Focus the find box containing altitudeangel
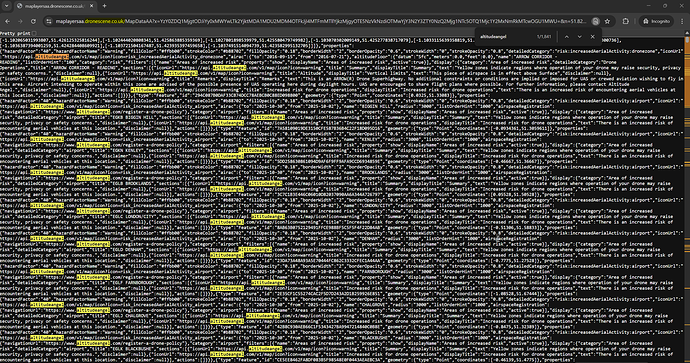The width and height of the screenshot is (690, 363). (x=506, y=37)
